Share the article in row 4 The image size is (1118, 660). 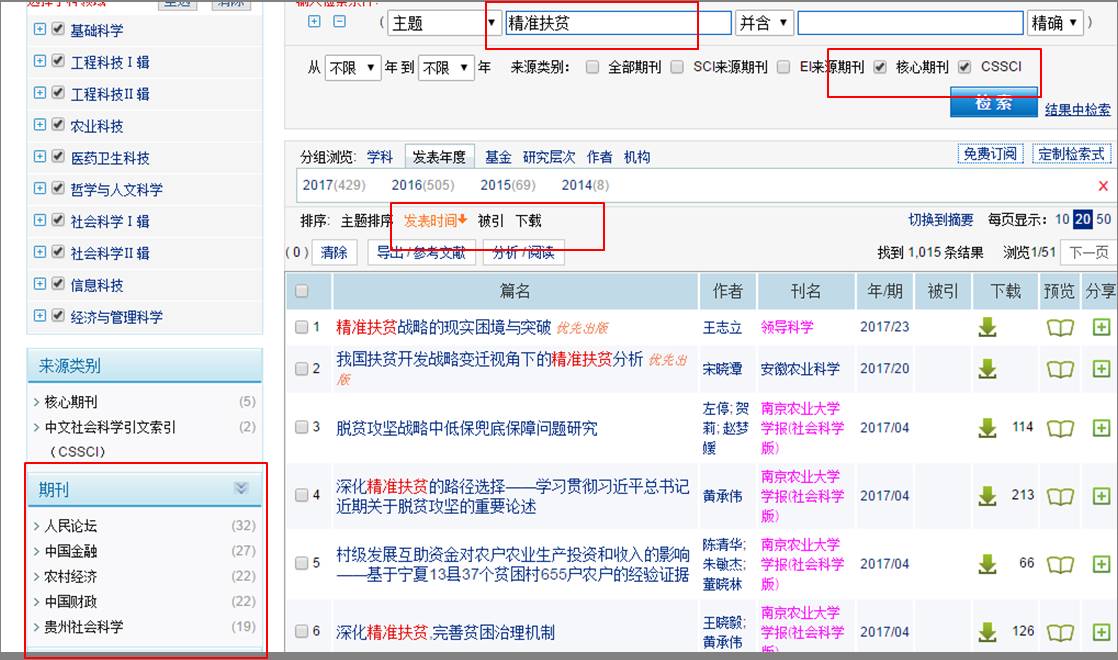[x=1101, y=495]
